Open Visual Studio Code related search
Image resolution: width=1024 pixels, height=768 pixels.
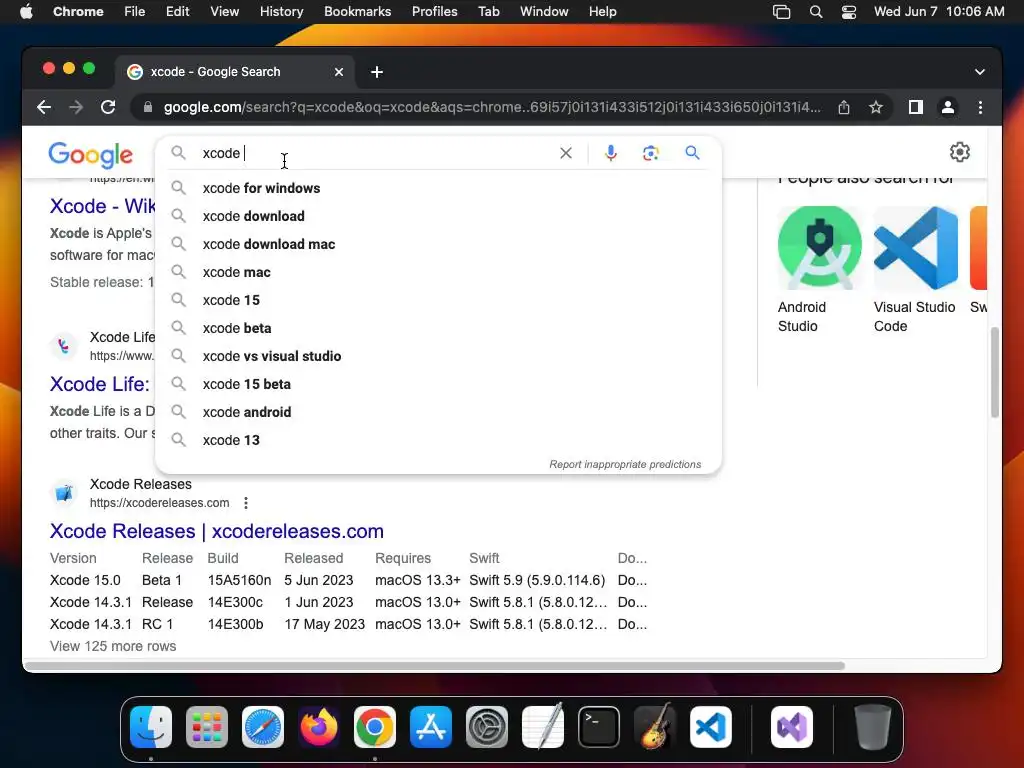(x=916, y=270)
